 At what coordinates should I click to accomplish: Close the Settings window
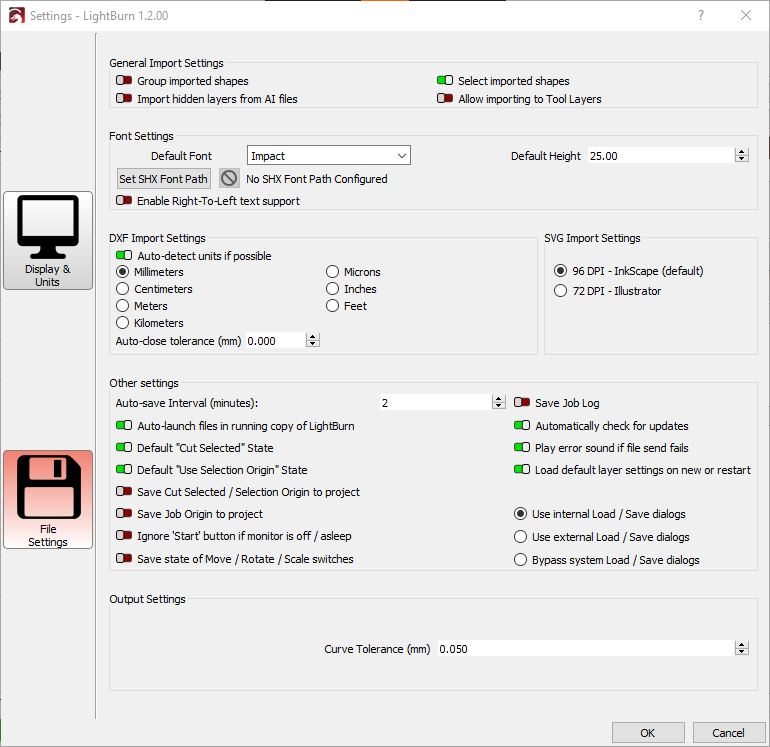(x=746, y=15)
